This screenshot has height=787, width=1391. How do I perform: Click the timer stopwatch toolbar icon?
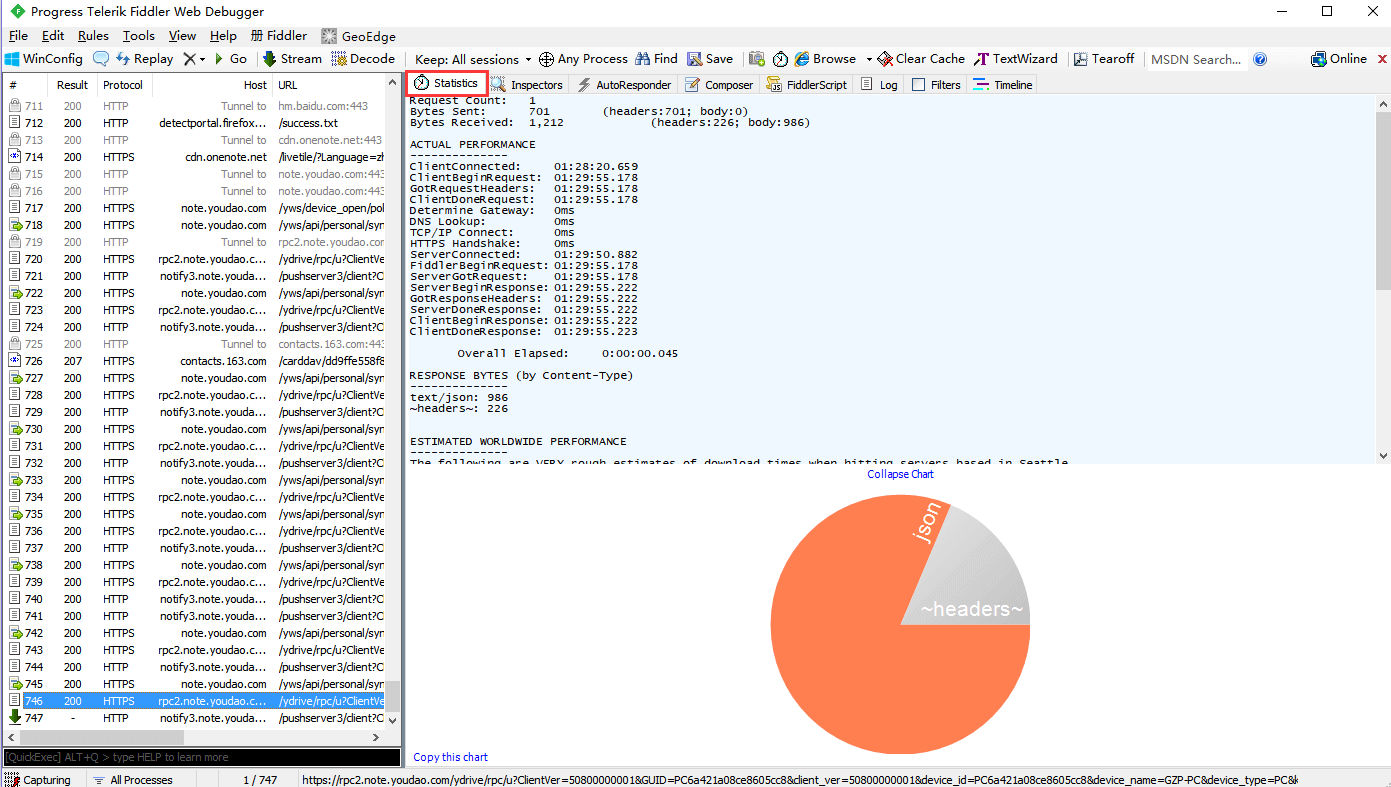(x=780, y=59)
